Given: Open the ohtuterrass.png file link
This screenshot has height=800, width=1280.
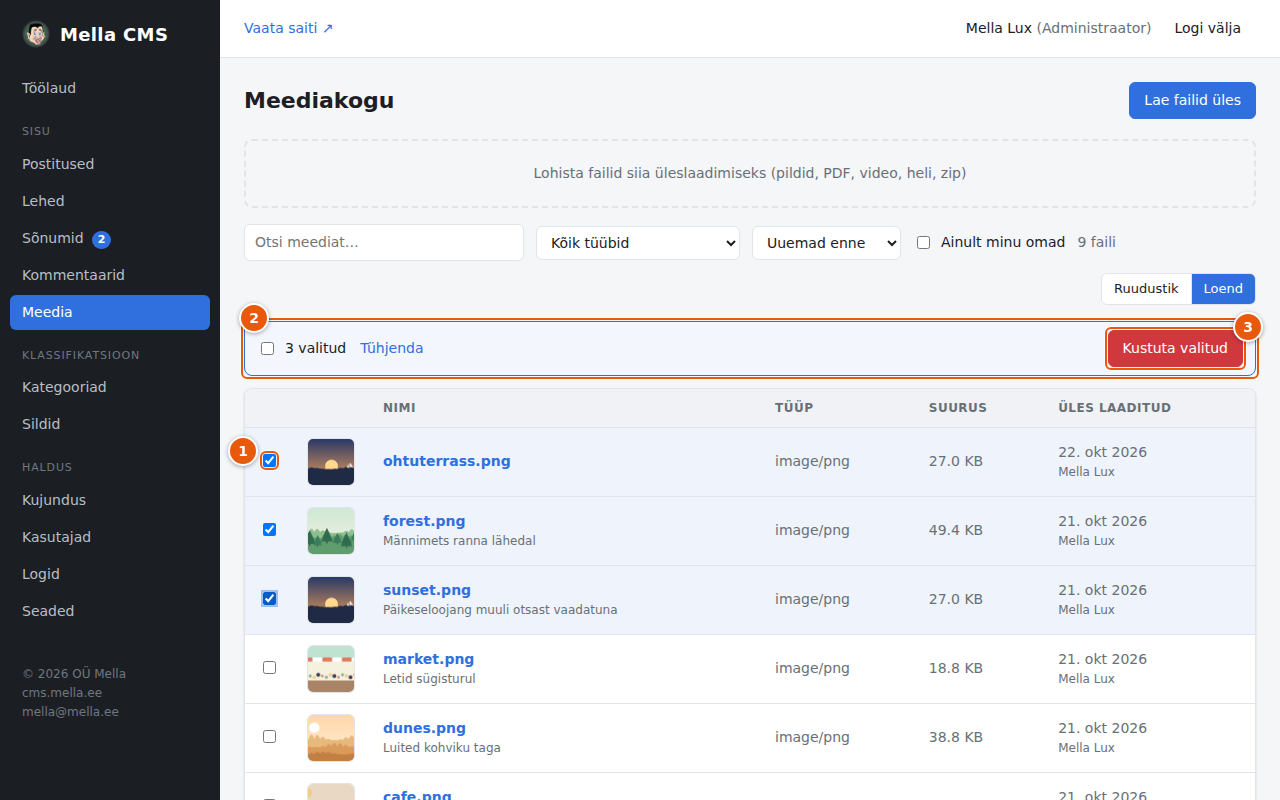Looking at the screenshot, I should coord(447,461).
